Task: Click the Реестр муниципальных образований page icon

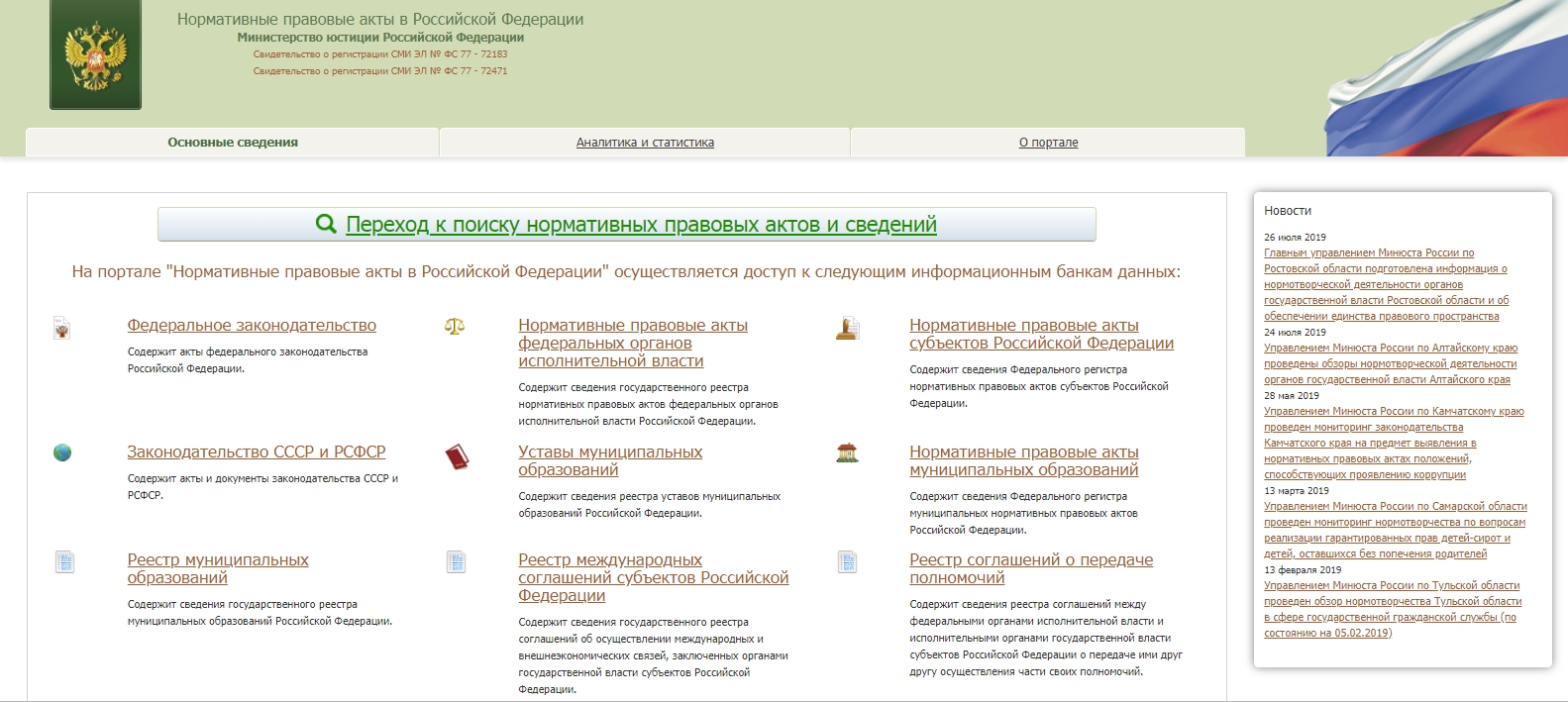Action: pyautogui.click(x=64, y=561)
